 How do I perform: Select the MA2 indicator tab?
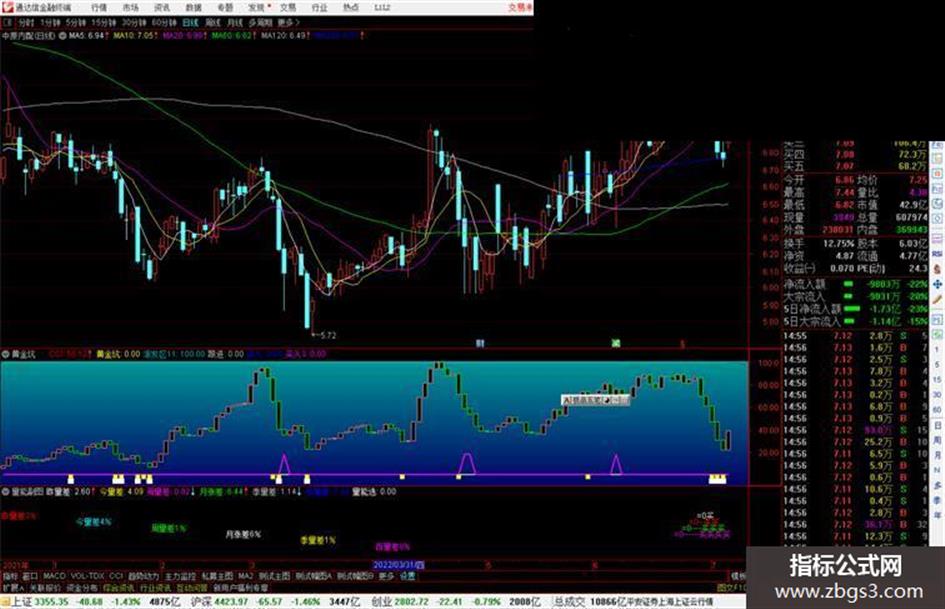[x=246, y=576]
